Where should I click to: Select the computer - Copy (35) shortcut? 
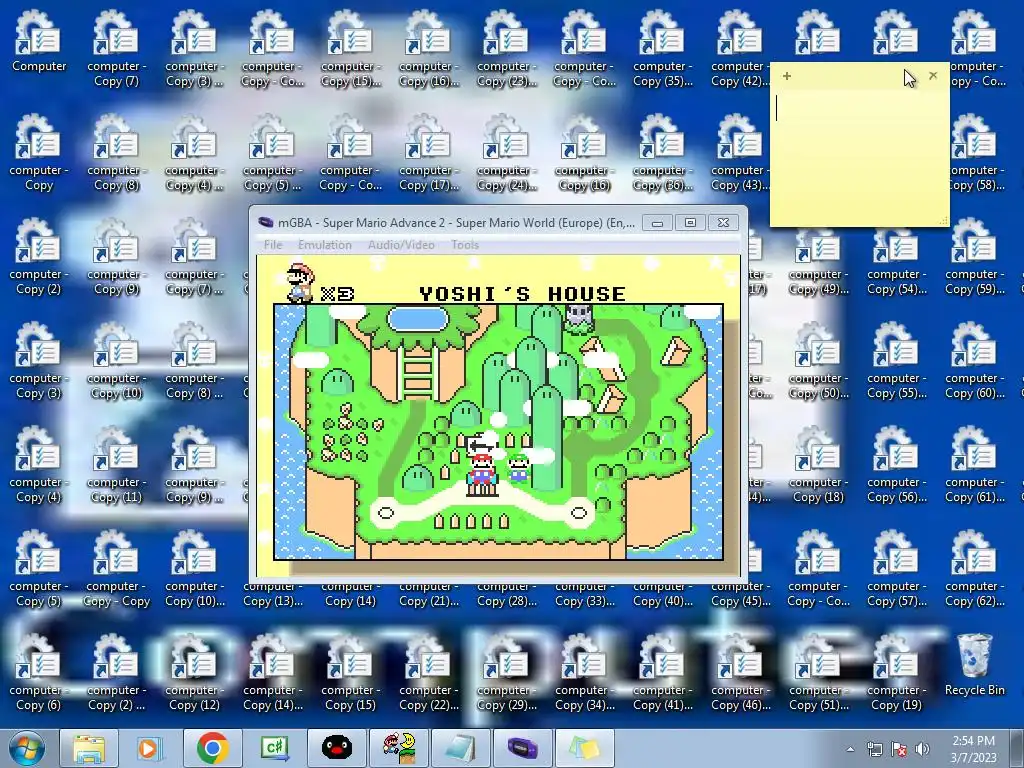point(662,48)
